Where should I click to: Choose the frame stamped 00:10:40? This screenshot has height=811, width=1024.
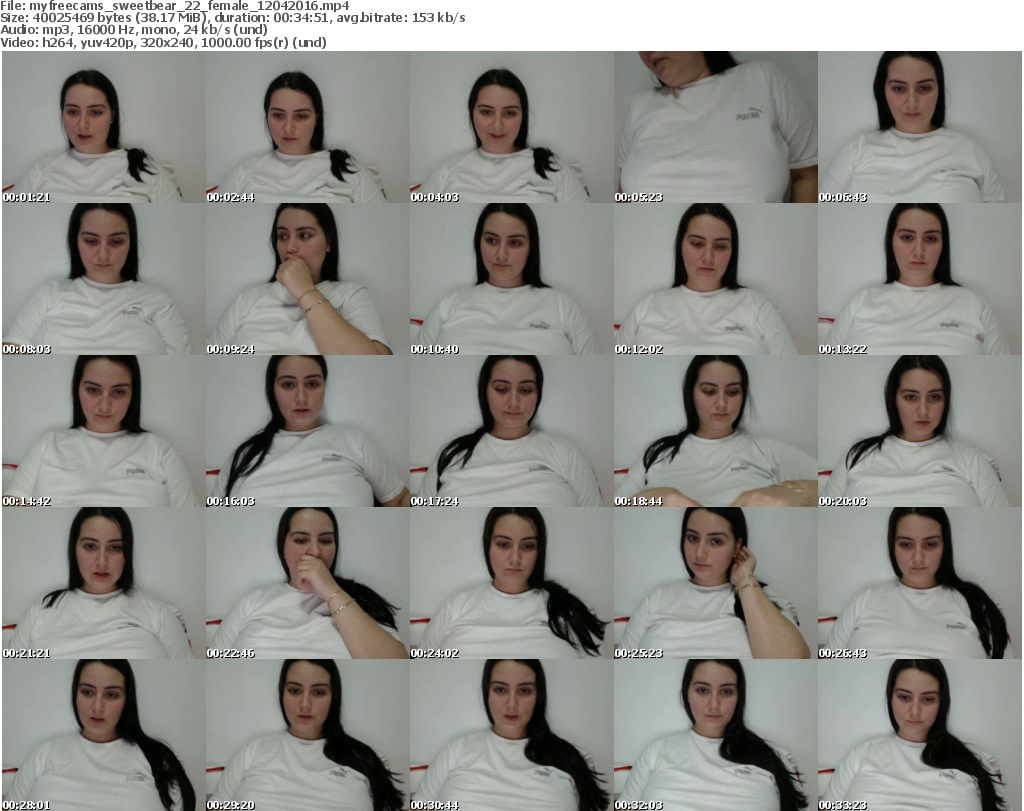pos(511,279)
